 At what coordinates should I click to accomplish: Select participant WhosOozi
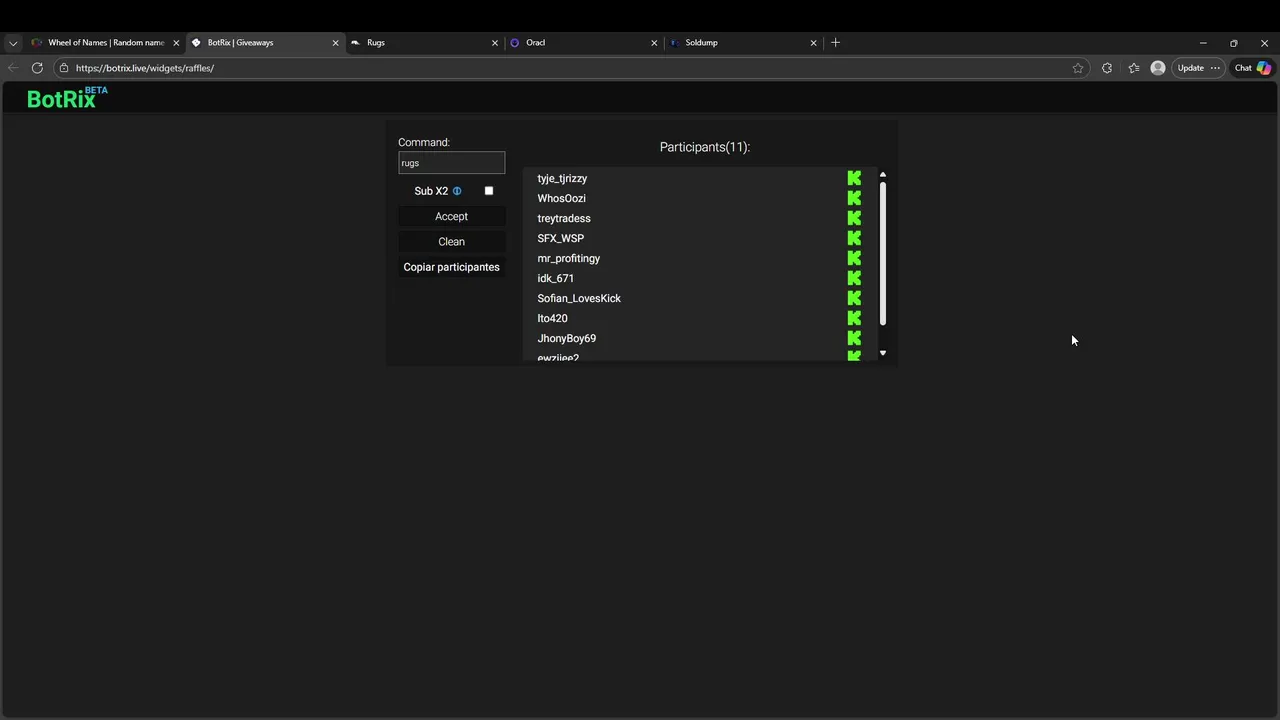click(561, 198)
